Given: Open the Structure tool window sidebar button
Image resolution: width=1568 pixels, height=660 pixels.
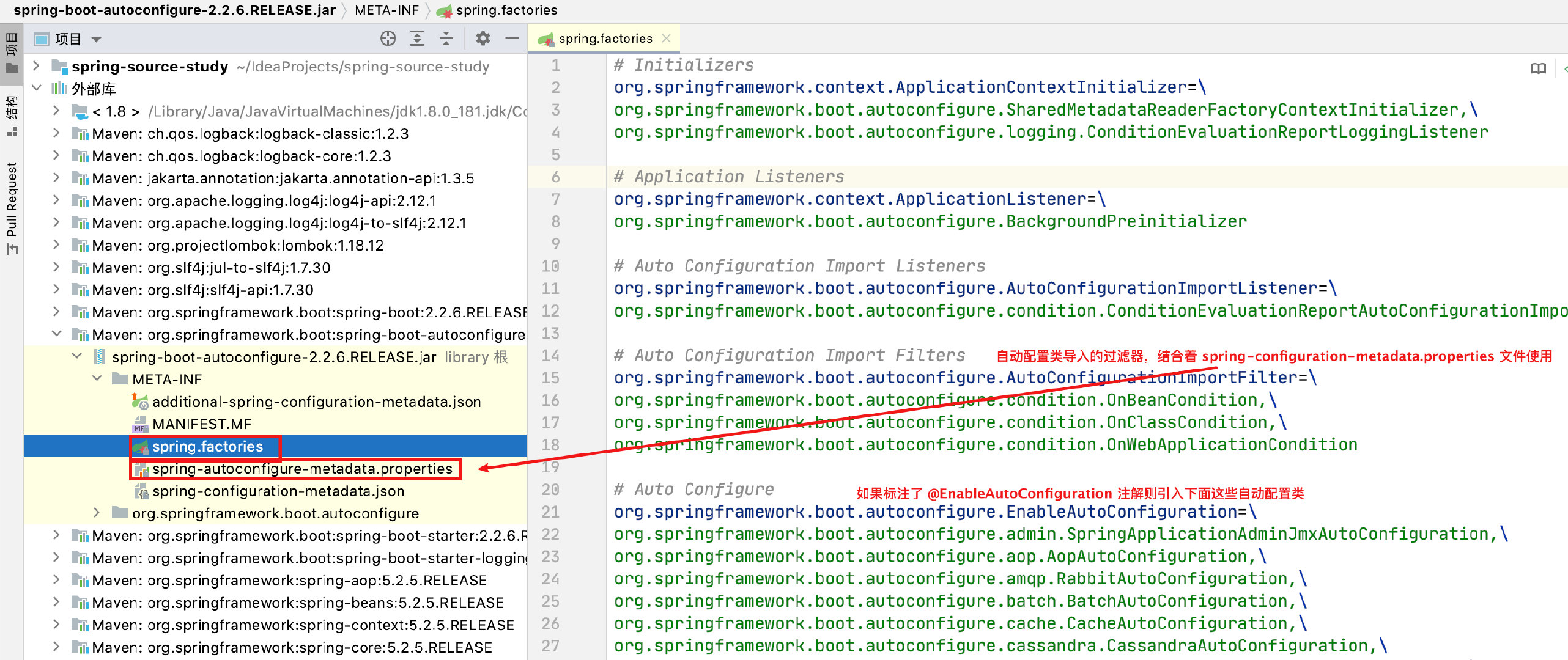Looking at the screenshot, I should [12, 116].
